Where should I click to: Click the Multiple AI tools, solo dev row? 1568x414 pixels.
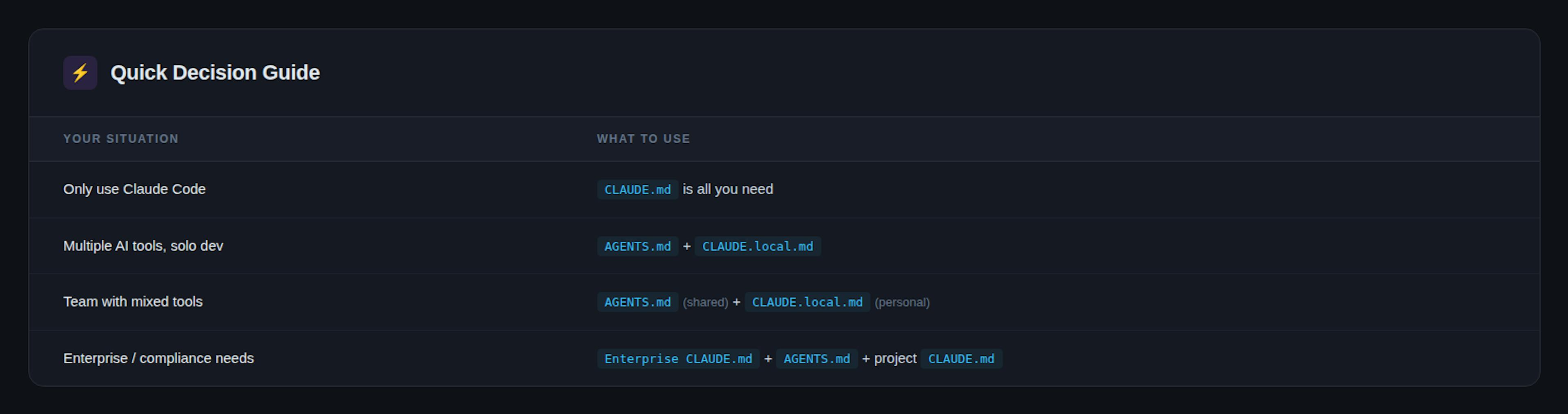click(143, 246)
